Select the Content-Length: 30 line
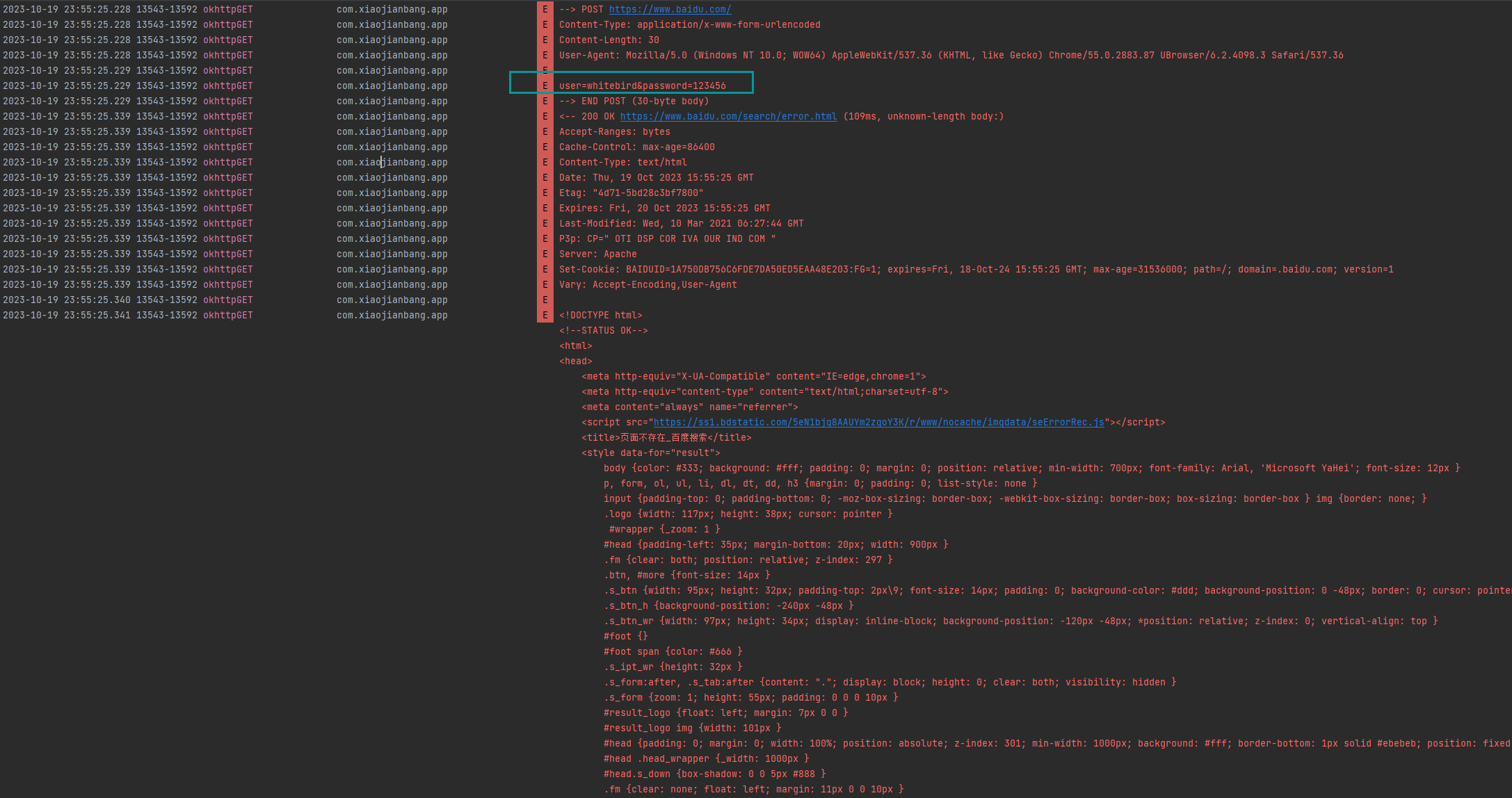Image resolution: width=1512 pixels, height=798 pixels. point(609,40)
